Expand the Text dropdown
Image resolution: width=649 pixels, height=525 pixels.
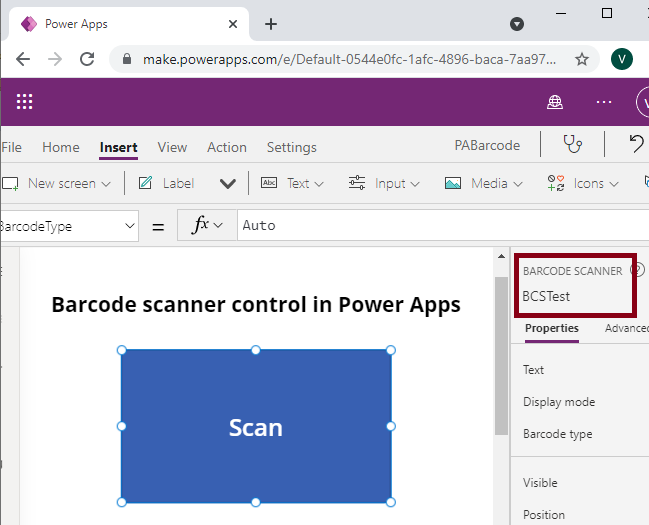pos(319,184)
